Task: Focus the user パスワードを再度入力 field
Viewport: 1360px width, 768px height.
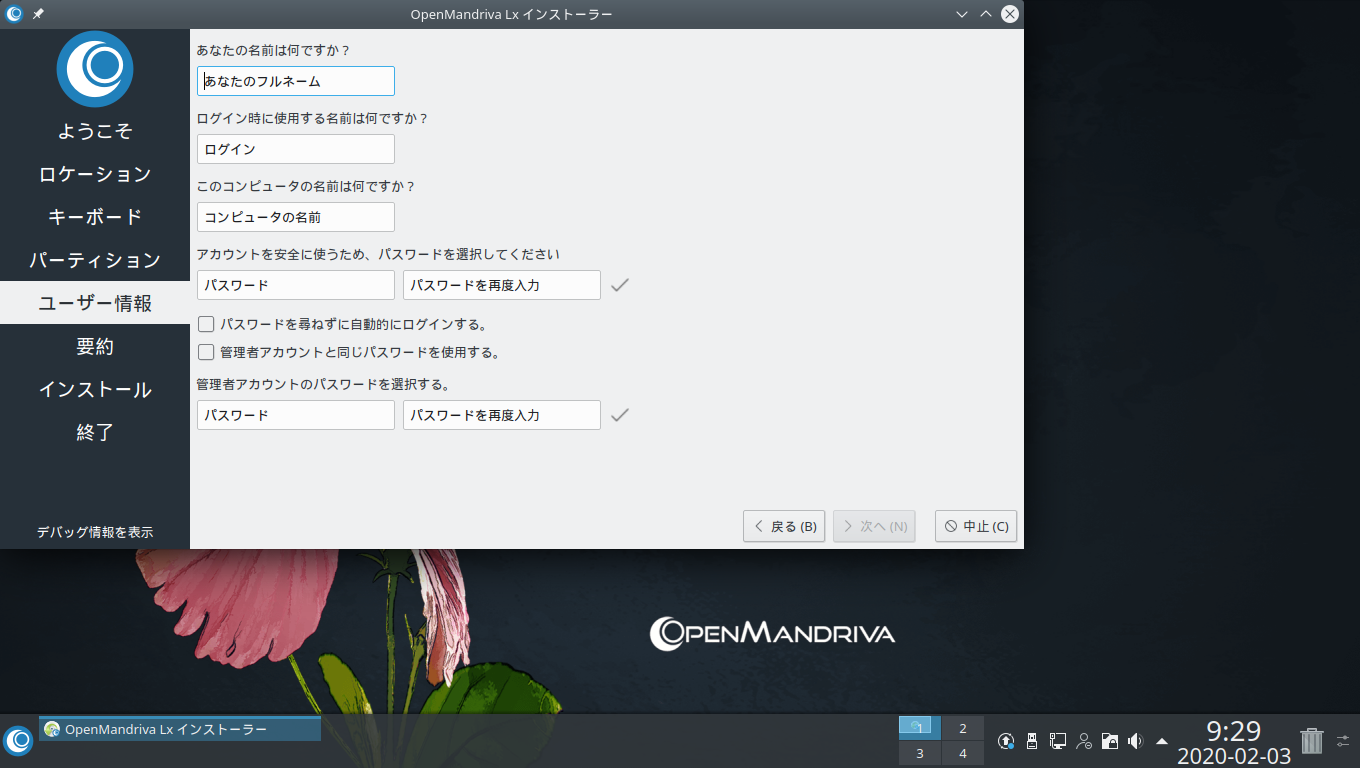Action: coord(502,285)
